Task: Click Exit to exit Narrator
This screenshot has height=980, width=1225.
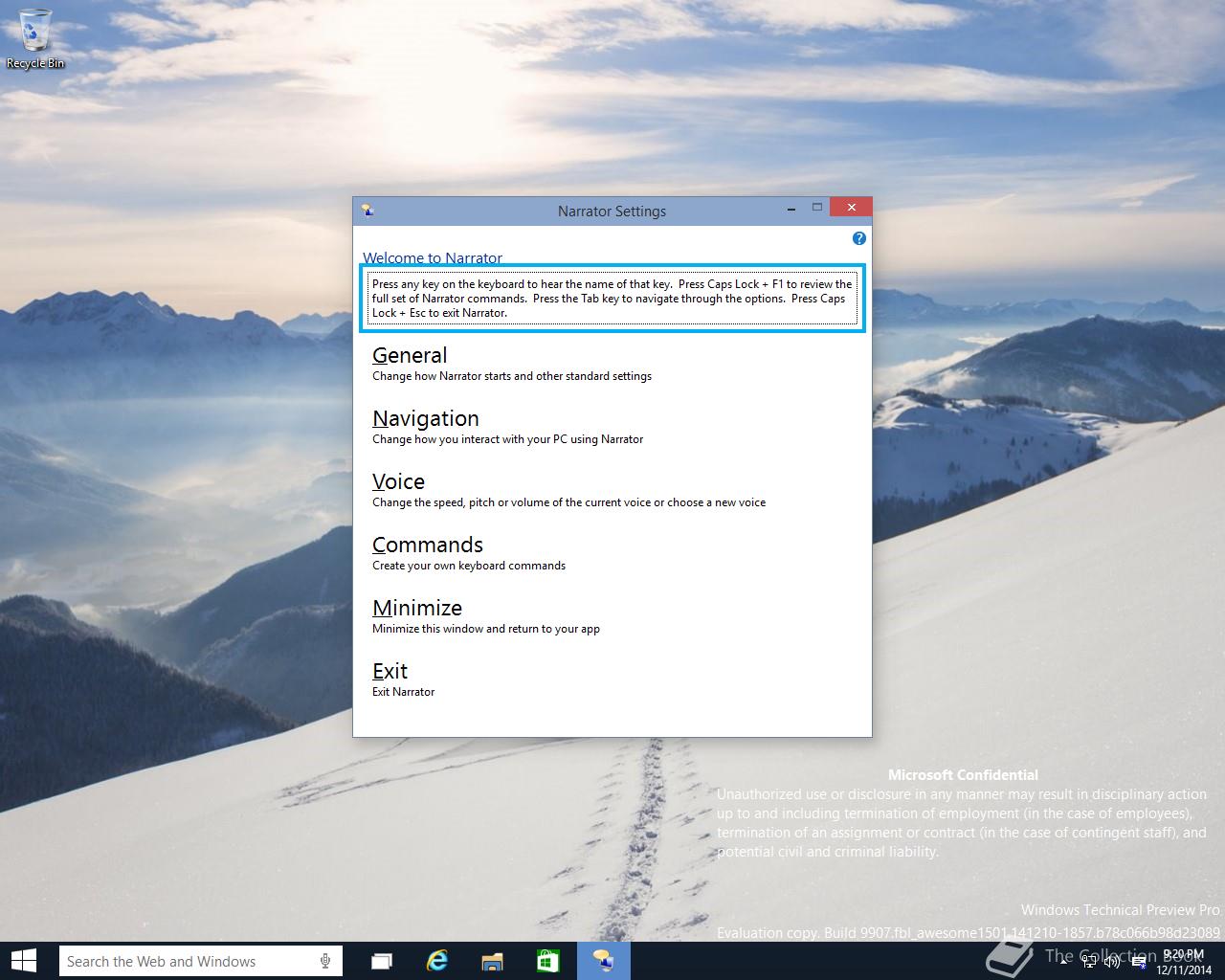Action: [x=390, y=671]
